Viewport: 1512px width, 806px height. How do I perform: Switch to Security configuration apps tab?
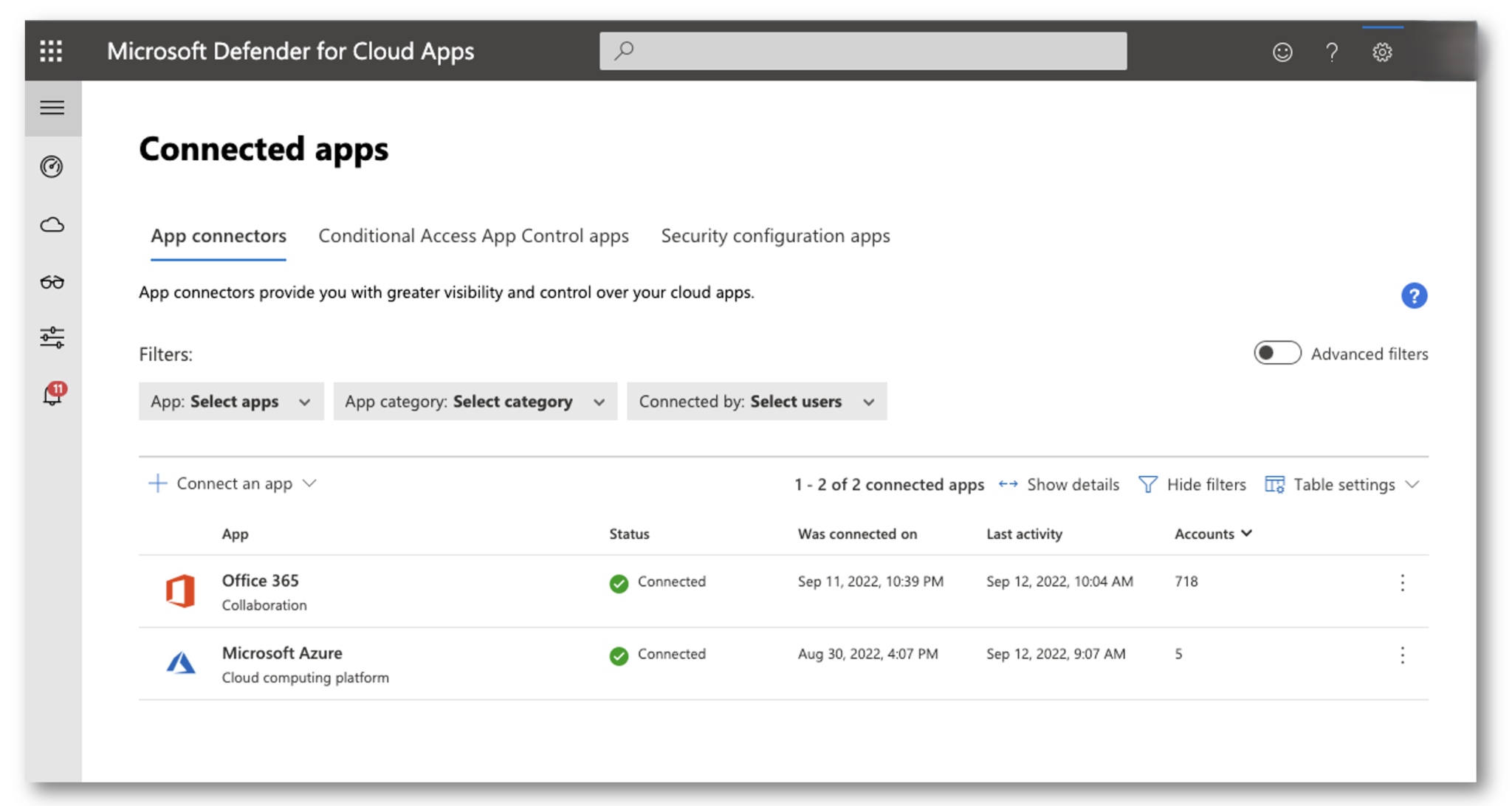(775, 235)
